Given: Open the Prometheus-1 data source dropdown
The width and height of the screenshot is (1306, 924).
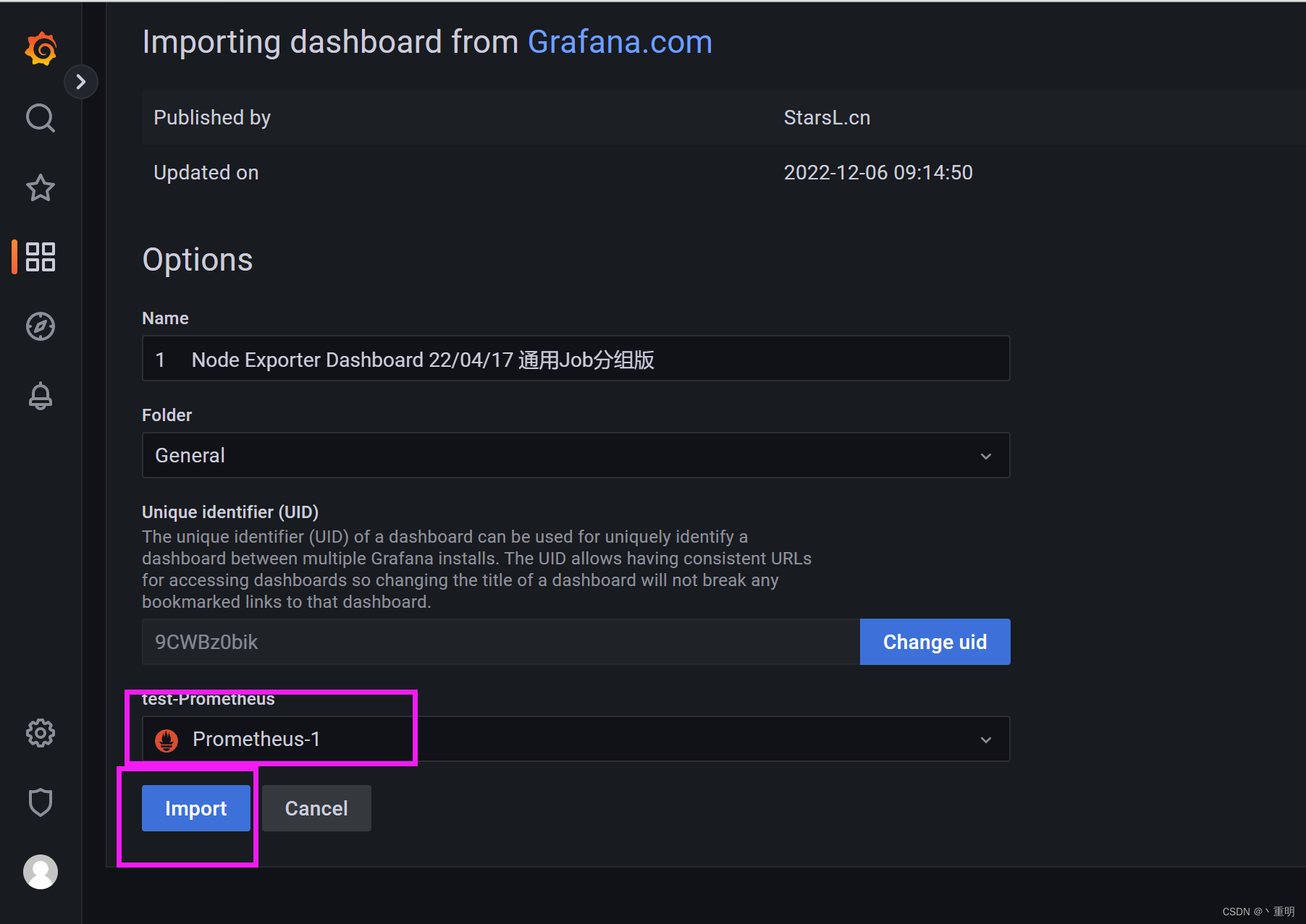Looking at the screenshot, I should point(576,739).
